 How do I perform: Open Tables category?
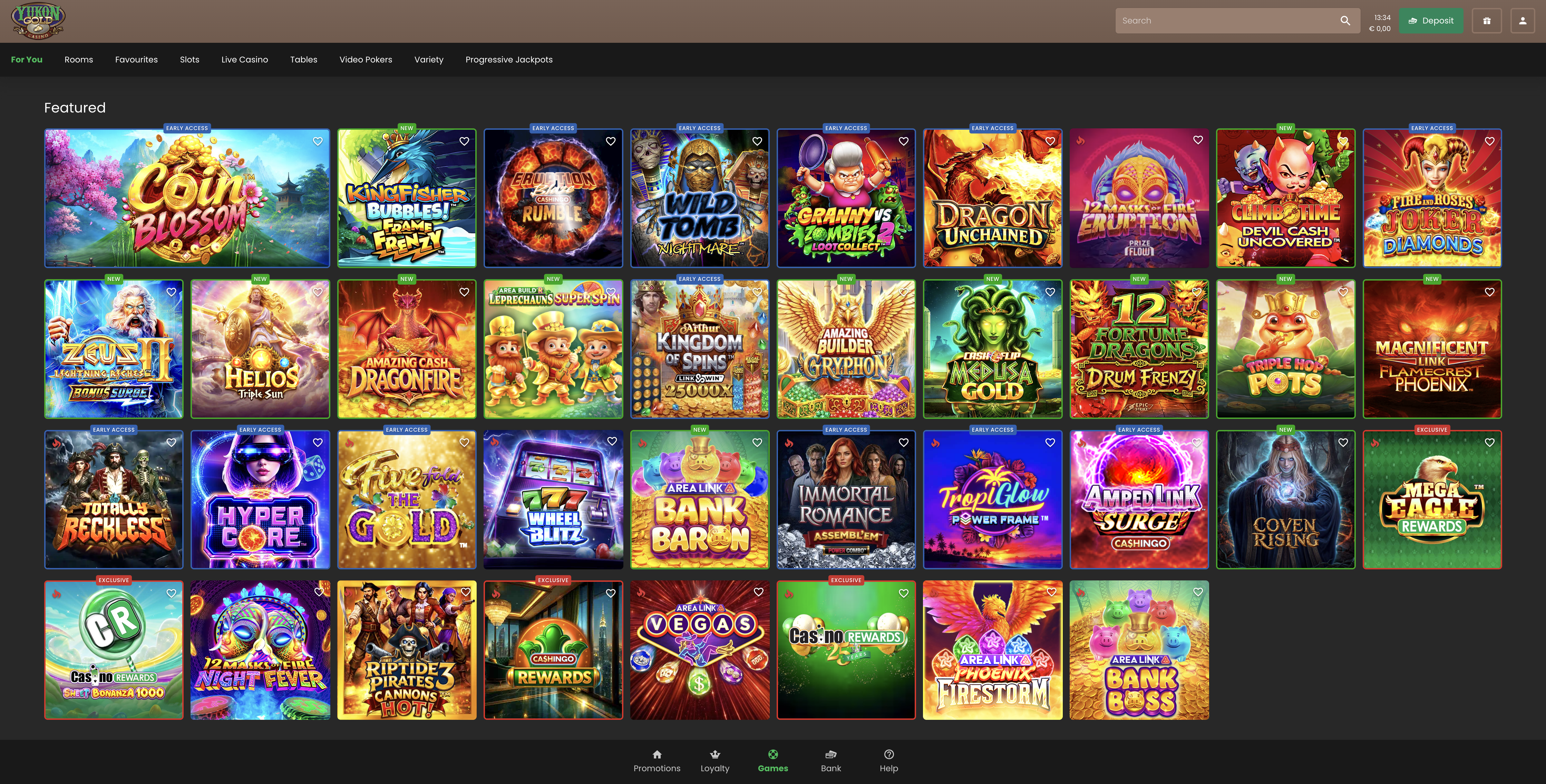(303, 59)
